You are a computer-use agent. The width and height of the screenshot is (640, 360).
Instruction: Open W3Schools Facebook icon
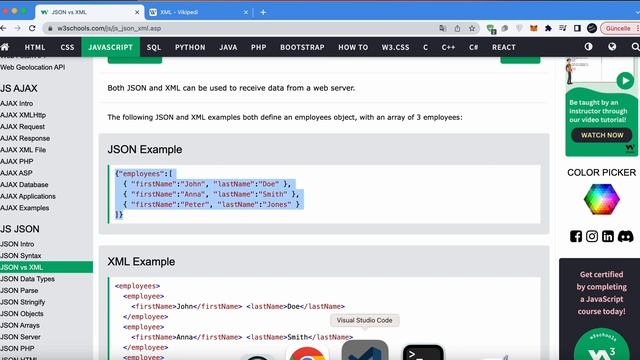click(576, 236)
